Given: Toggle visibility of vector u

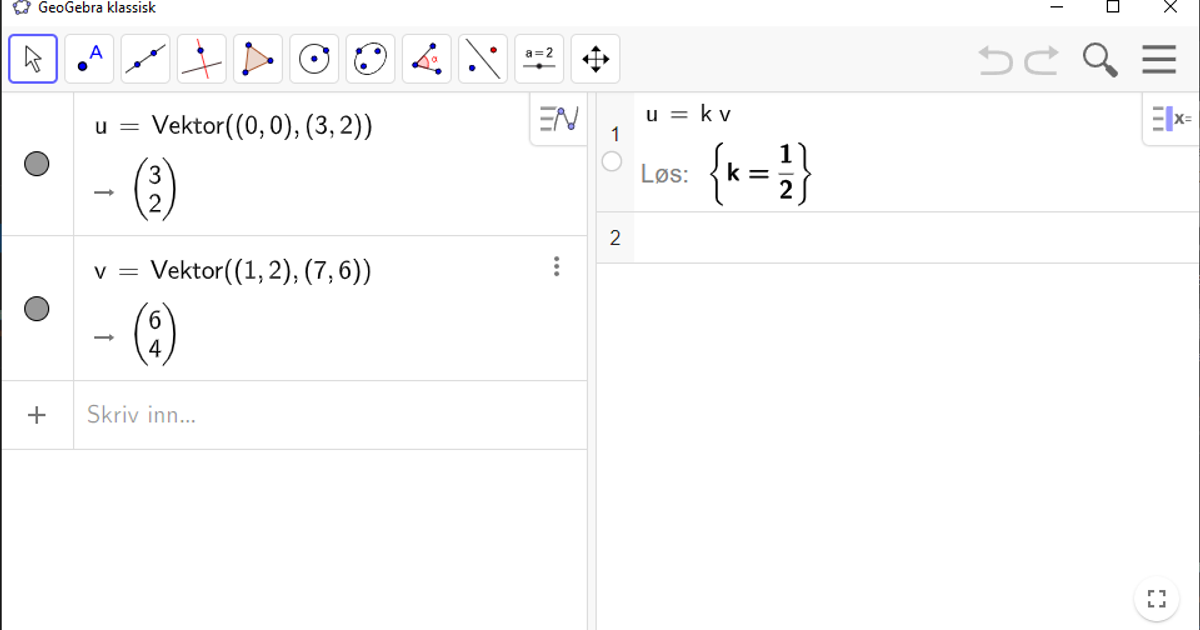Looking at the screenshot, I should [x=37, y=163].
